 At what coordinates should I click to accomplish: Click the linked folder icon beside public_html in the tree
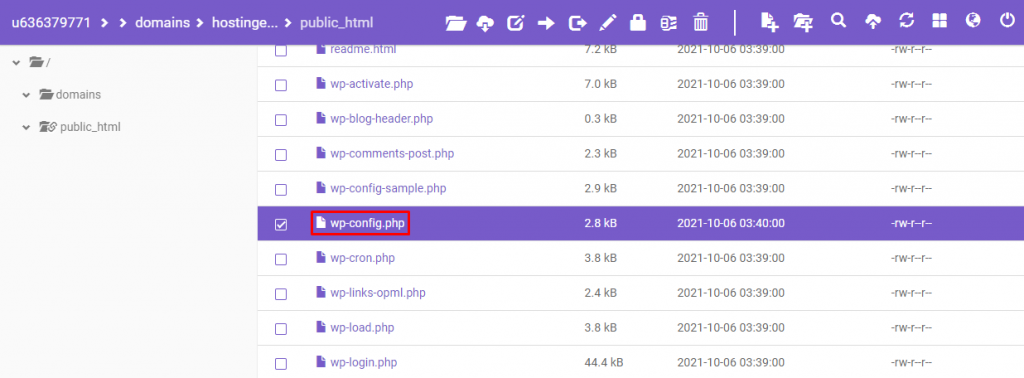(x=48, y=127)
